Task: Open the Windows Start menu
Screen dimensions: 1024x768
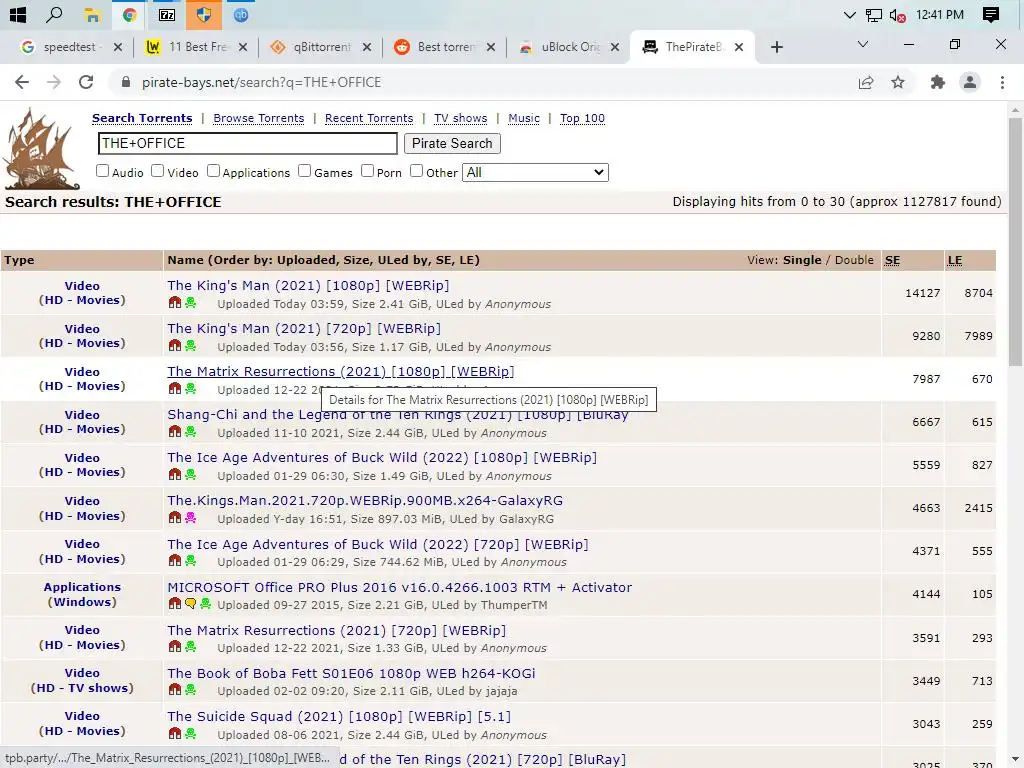Action: 18,14
